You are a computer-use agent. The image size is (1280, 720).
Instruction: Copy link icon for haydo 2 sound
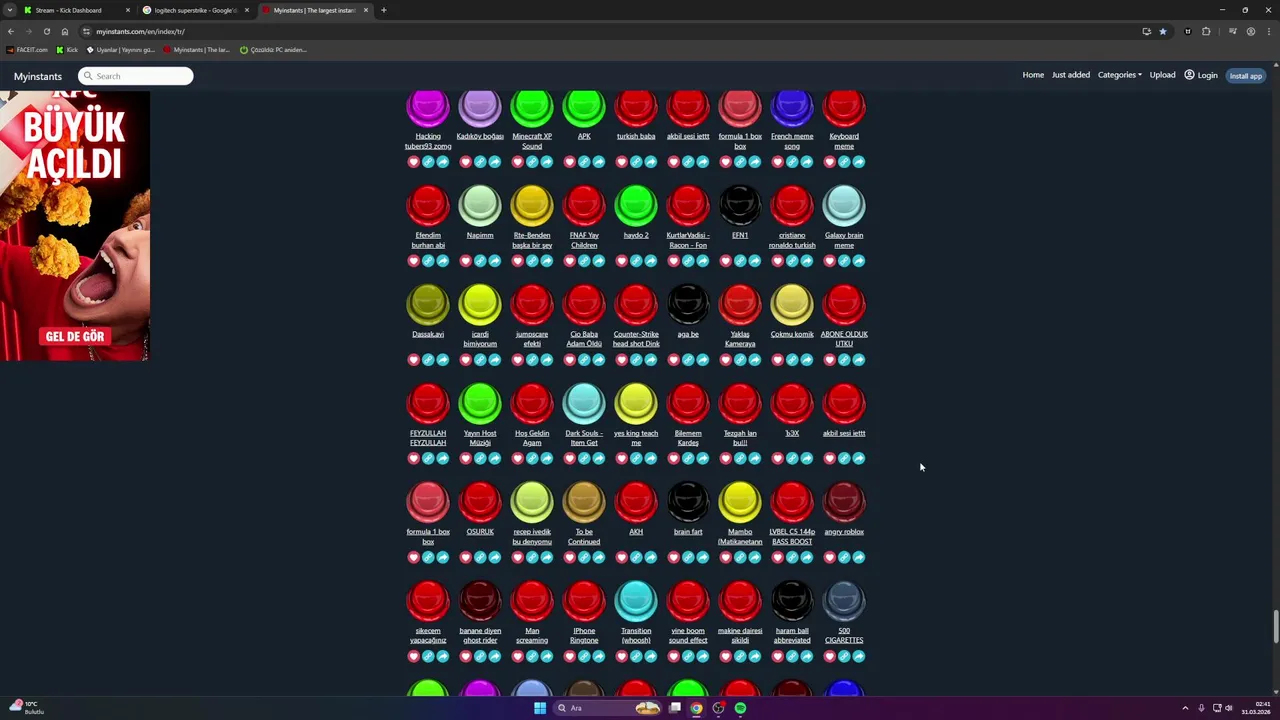(x=636, y=261)
